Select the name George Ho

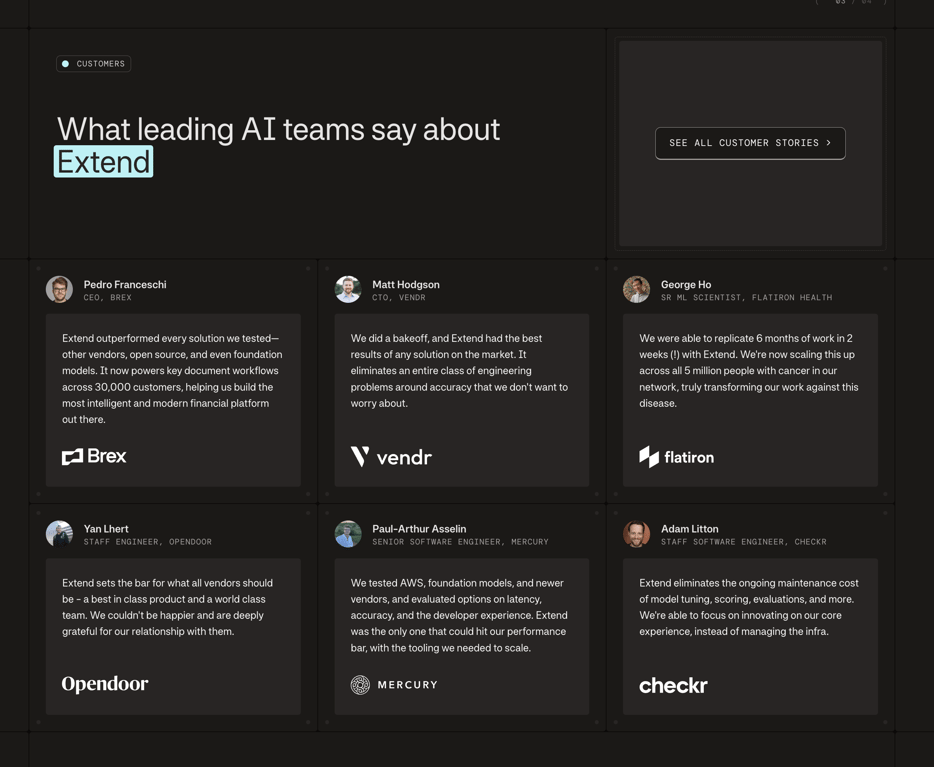click(x=686, y=285)
